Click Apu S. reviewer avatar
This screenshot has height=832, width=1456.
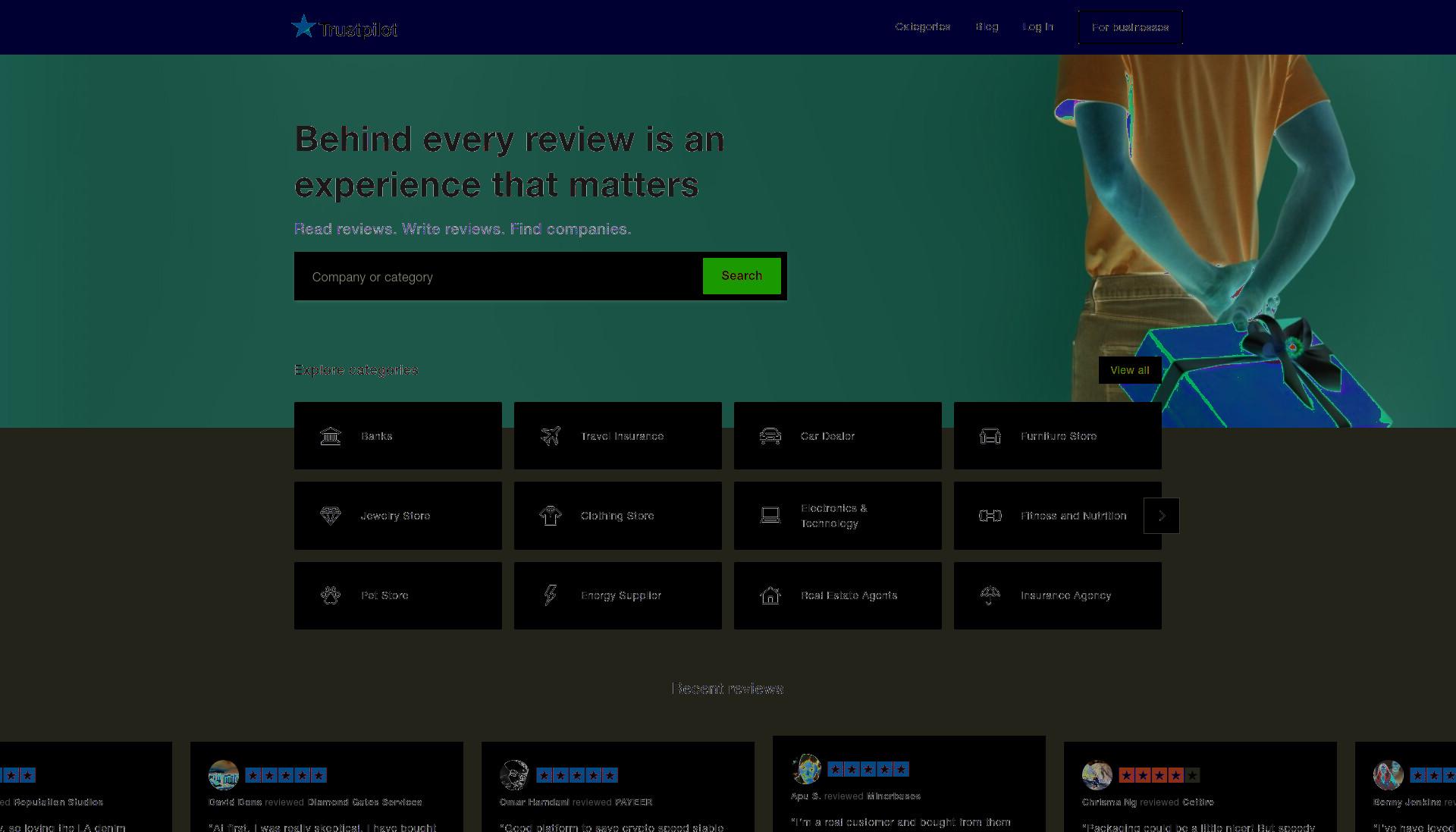806,769
